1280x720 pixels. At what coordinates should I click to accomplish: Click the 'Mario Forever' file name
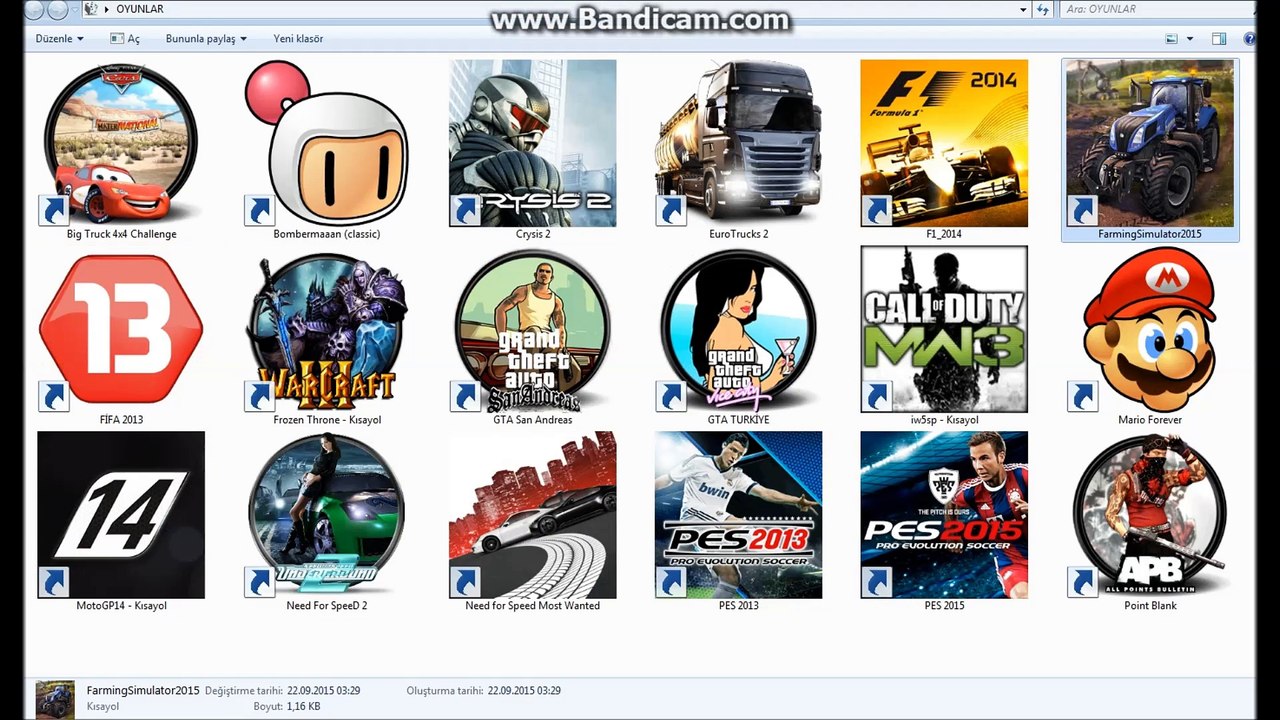pos(1150,420)
